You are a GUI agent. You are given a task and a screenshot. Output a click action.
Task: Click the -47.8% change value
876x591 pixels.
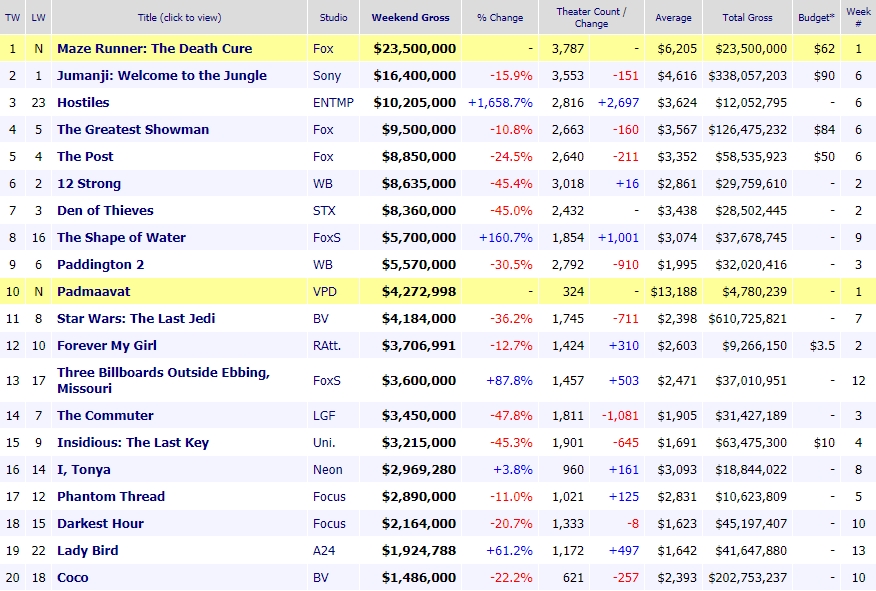[x=511, y=416]
